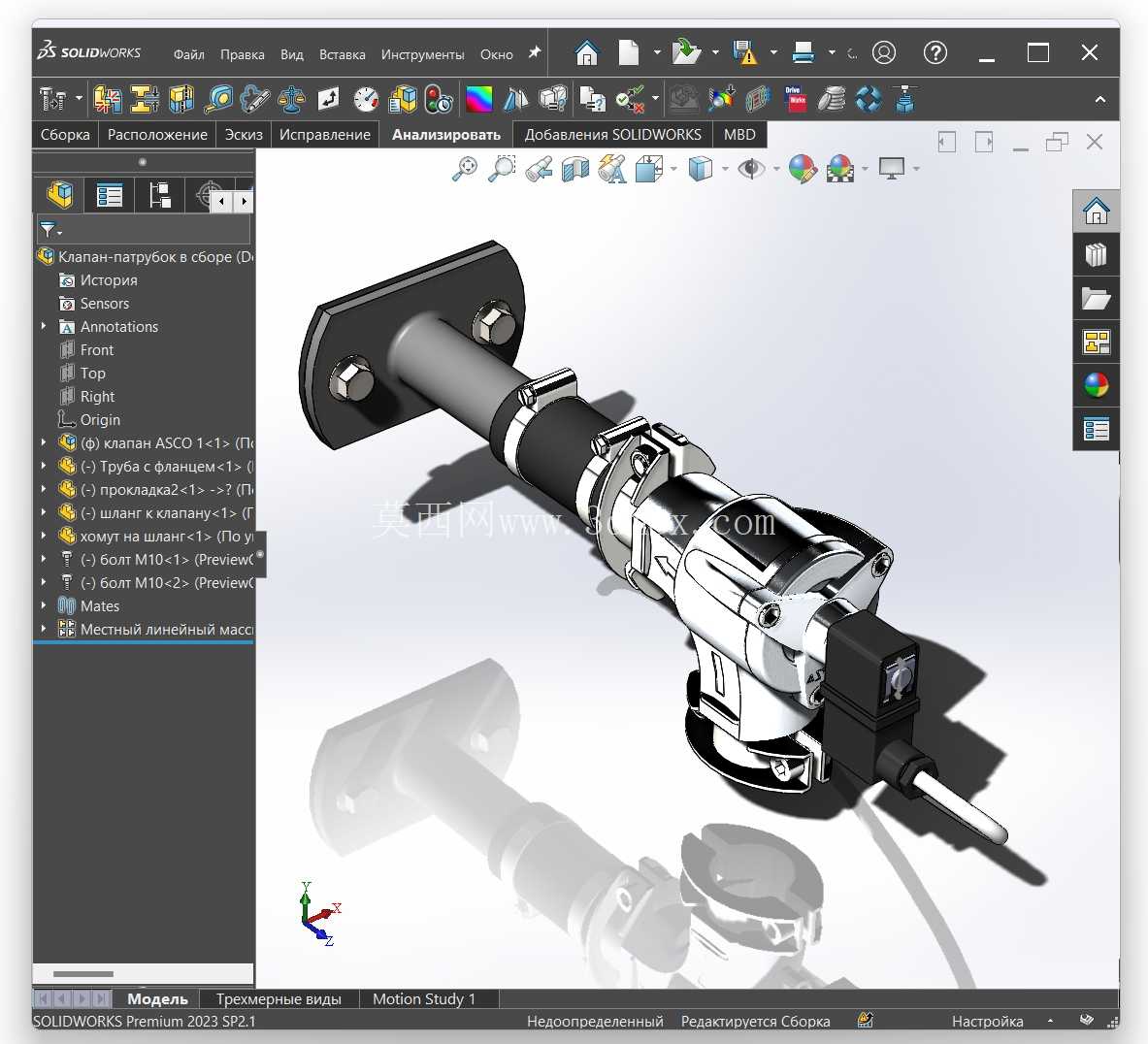The width and height of the screenshot is (1148, 1044).
Task: Click Zoom to Area magnifier
Action: [502, 169]
